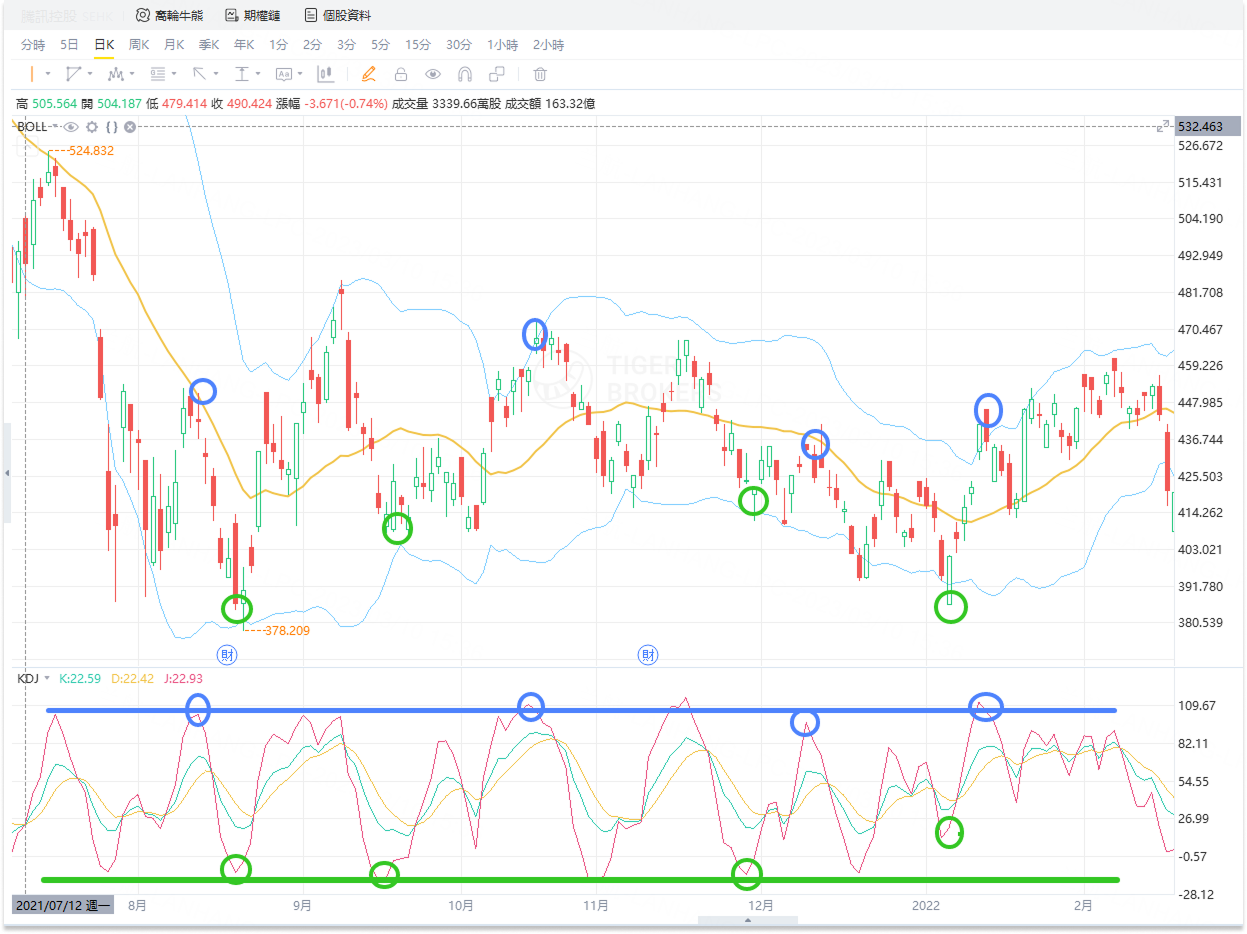This screenshot has height=934, width=1247.
Task: Toggle the orange pencil drawing mode
Action: (368, 74)
